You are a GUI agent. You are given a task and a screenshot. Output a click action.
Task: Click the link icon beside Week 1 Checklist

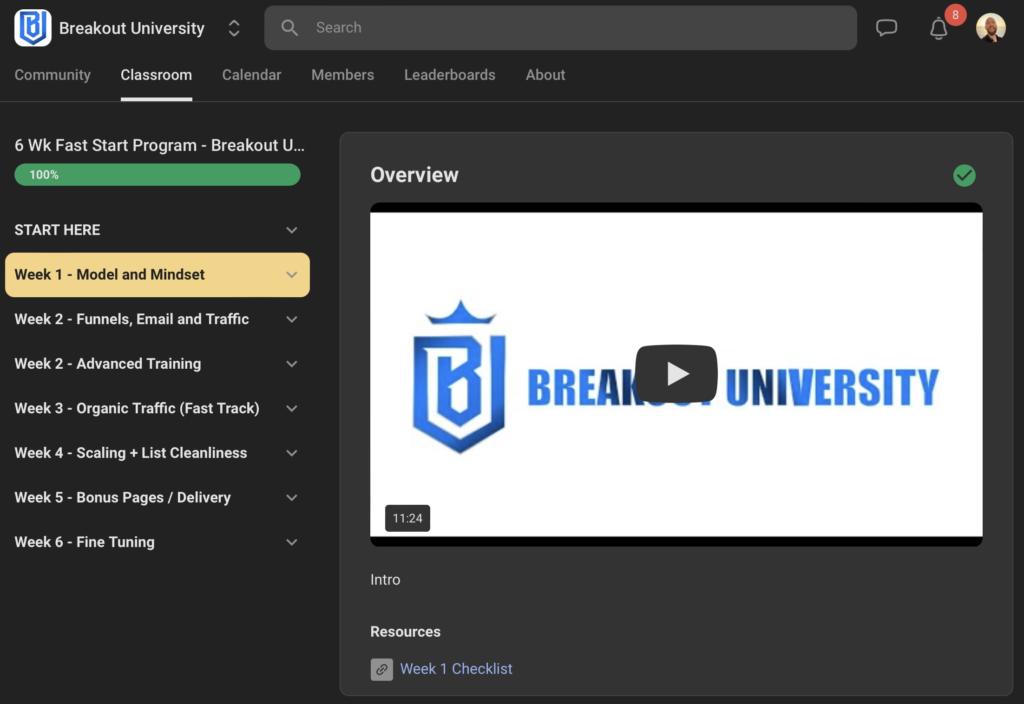[381, 669]
